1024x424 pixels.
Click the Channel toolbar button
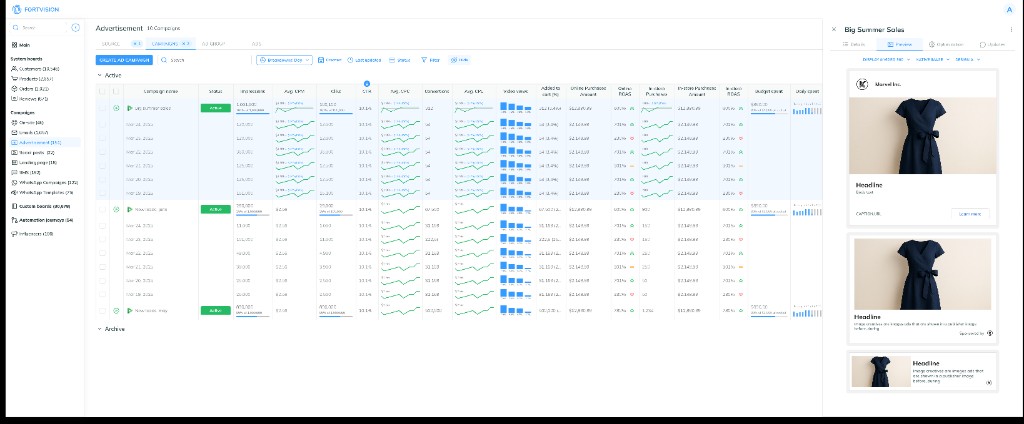pyautogui.click(x=330, y=59)
